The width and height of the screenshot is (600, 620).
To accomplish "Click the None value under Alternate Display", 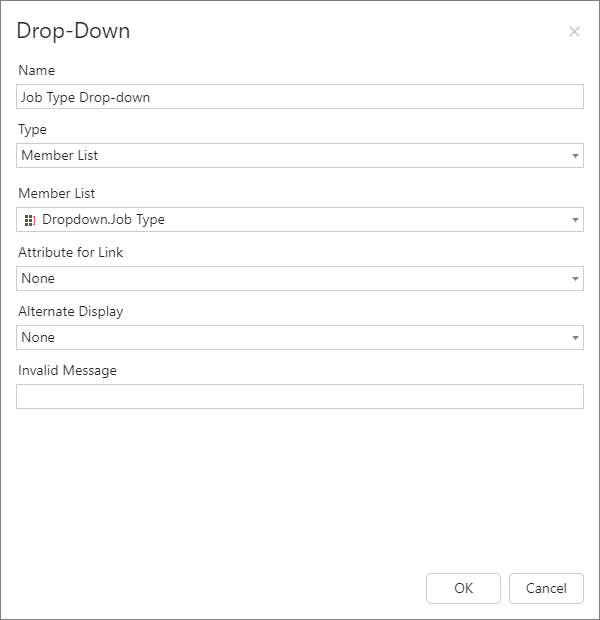I will 38,338.
